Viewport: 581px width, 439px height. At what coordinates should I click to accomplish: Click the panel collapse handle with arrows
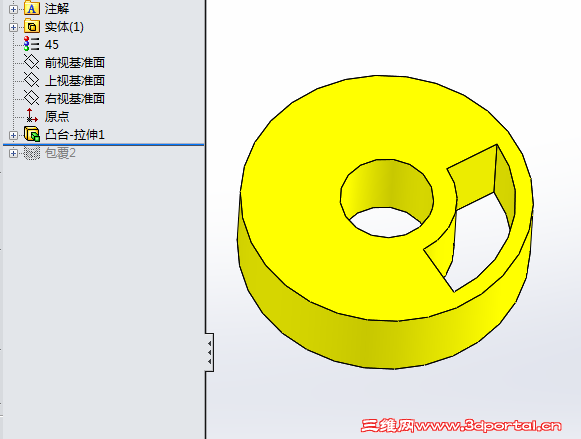tap(209, 352)
